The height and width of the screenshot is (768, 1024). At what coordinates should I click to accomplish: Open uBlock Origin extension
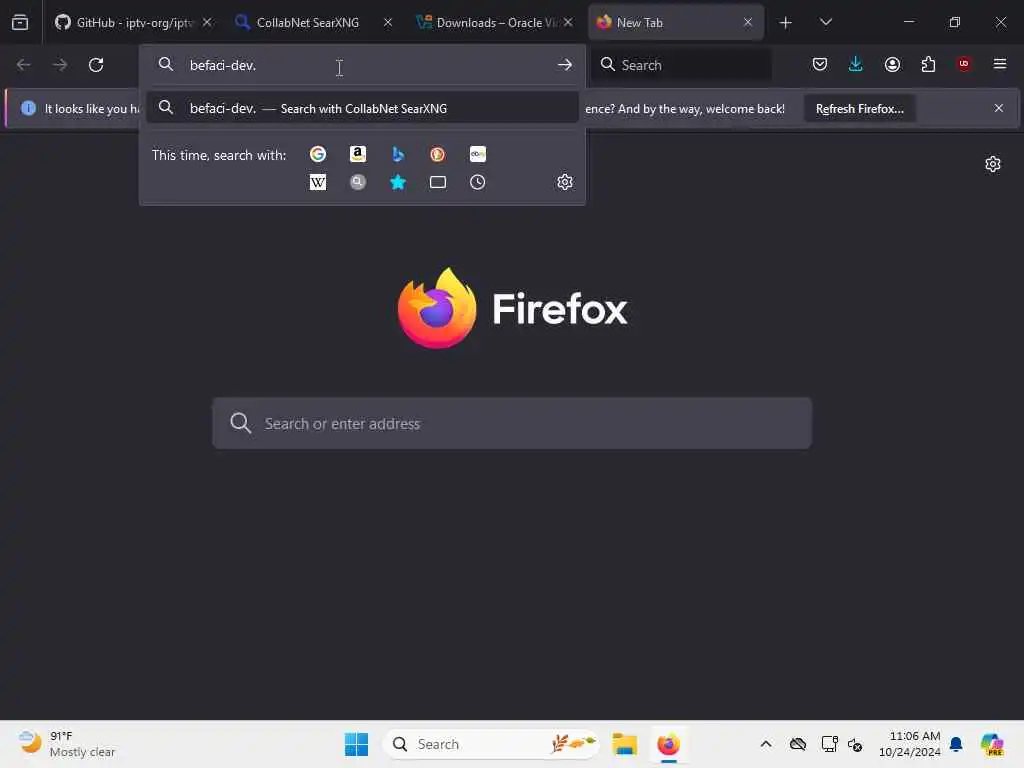click(964, 64)
